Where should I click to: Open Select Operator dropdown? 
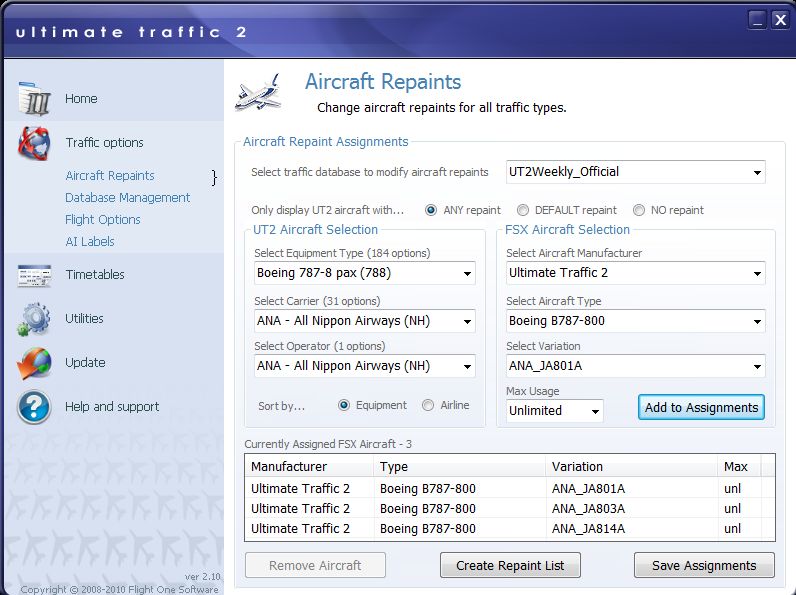(x=364, y=366)
